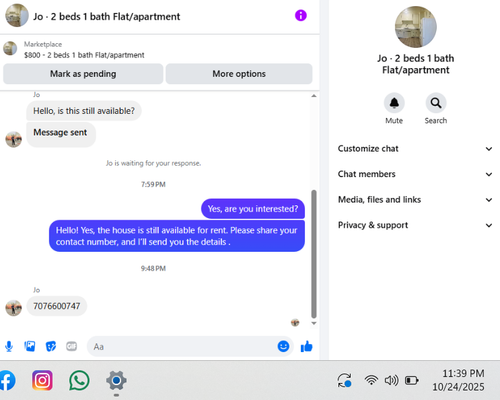Open Wi-Fi network tray icon
Image resolution: width=500 pixels, height=400 pixels.
point(371,380)
